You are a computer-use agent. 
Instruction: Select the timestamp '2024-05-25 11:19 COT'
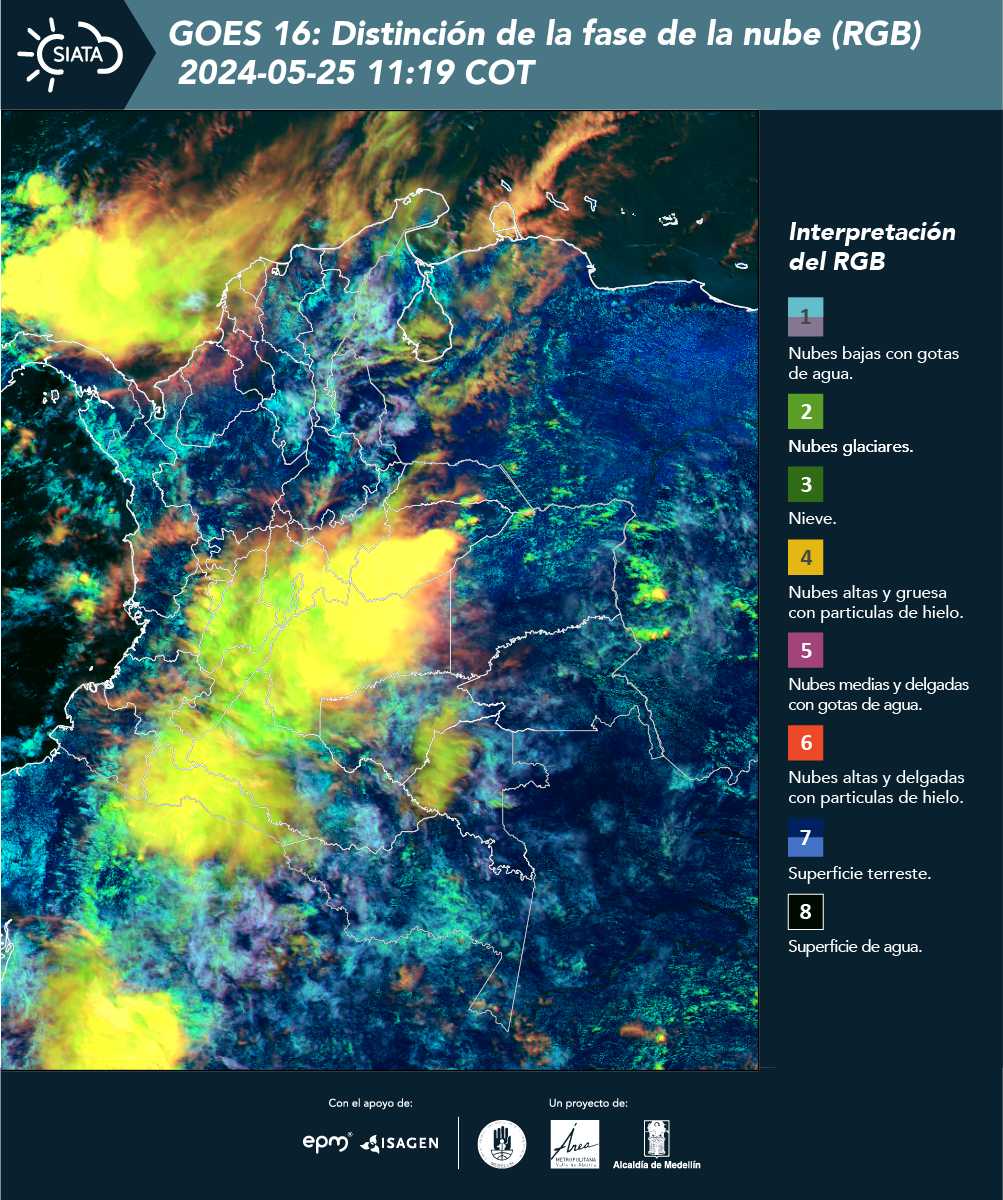coord(356,73)
